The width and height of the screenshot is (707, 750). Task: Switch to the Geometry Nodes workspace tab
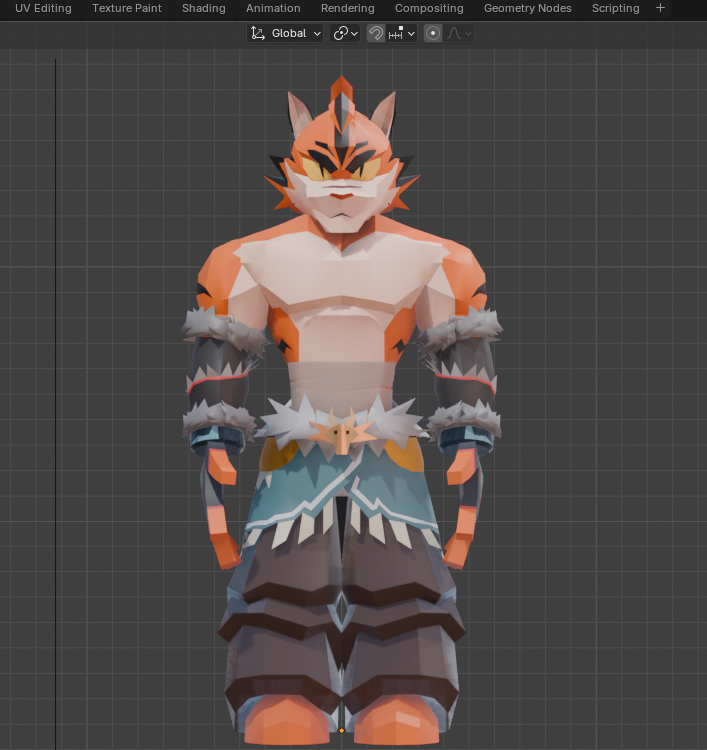528,8
